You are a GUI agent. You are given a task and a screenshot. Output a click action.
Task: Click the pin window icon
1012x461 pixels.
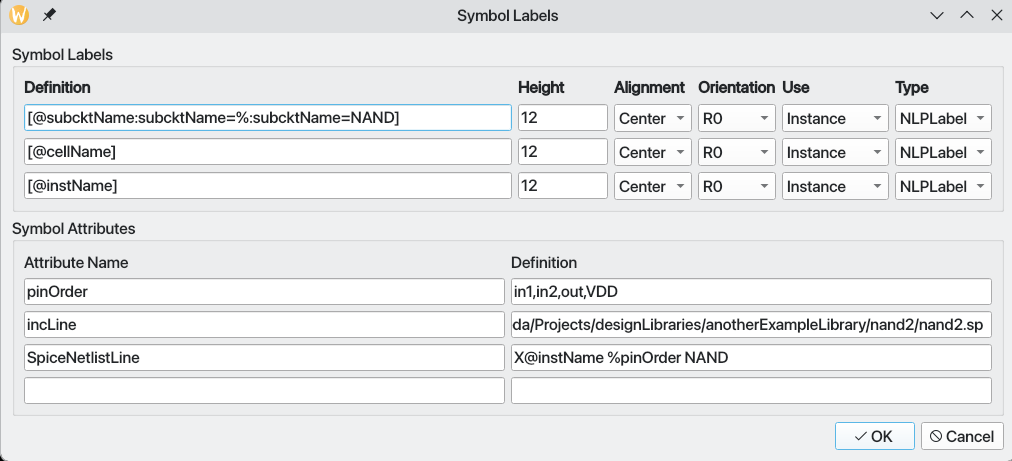(49, 15)
